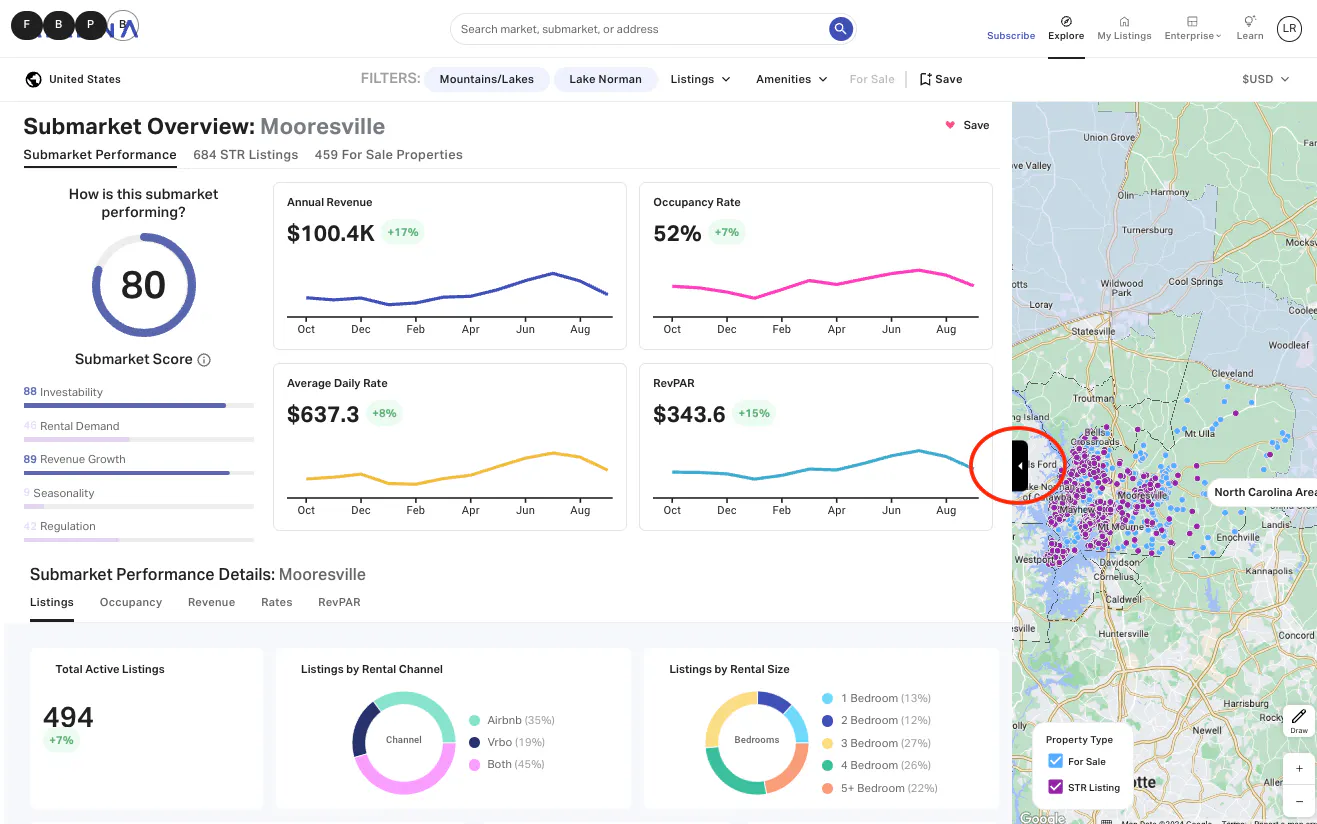Click the Airbnb (35%) legend entry

pyautogui.click(x=512, y=720)
